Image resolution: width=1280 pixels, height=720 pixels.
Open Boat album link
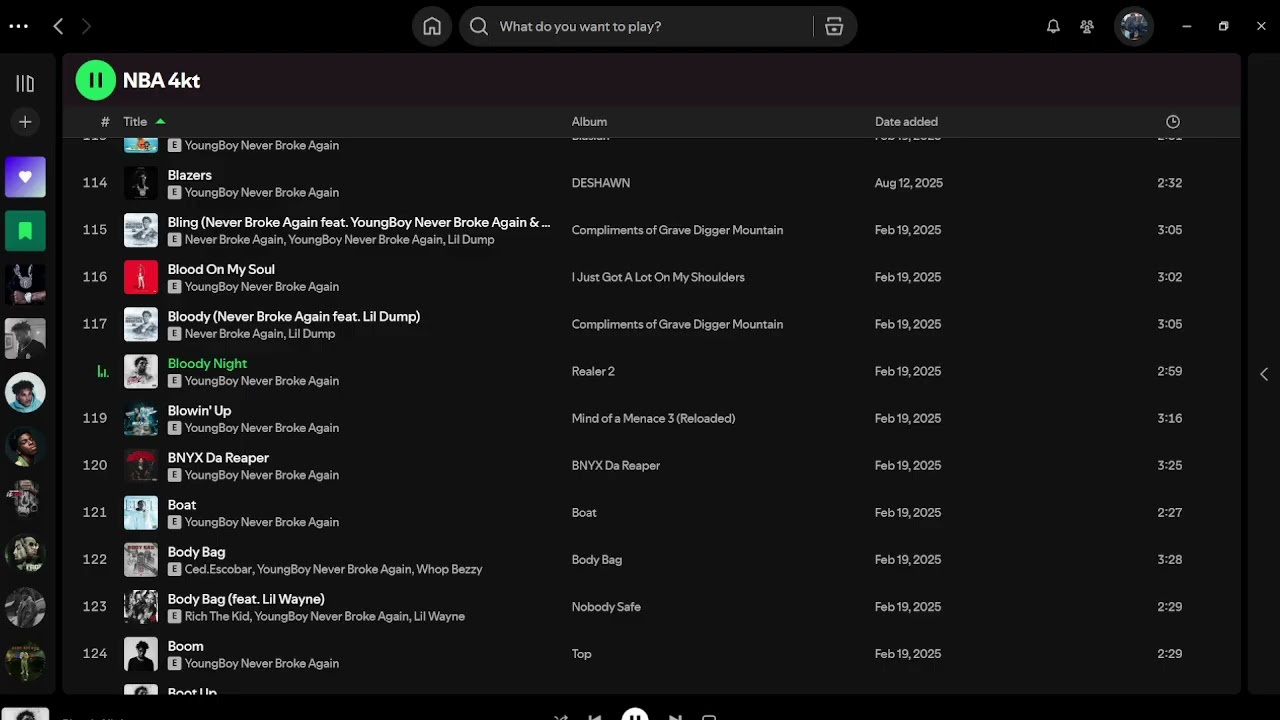584,512
